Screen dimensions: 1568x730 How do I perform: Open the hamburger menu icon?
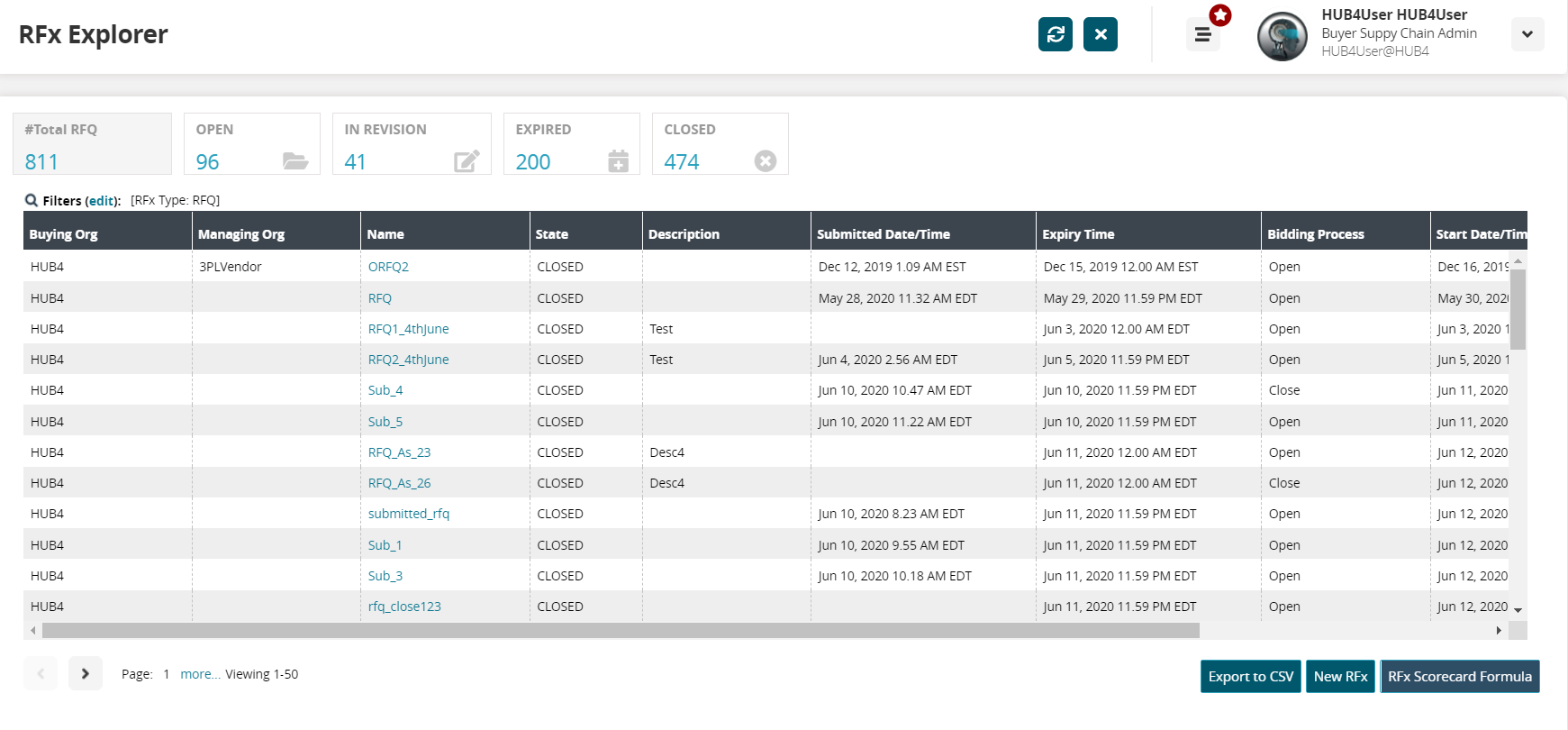(1201, 35)
